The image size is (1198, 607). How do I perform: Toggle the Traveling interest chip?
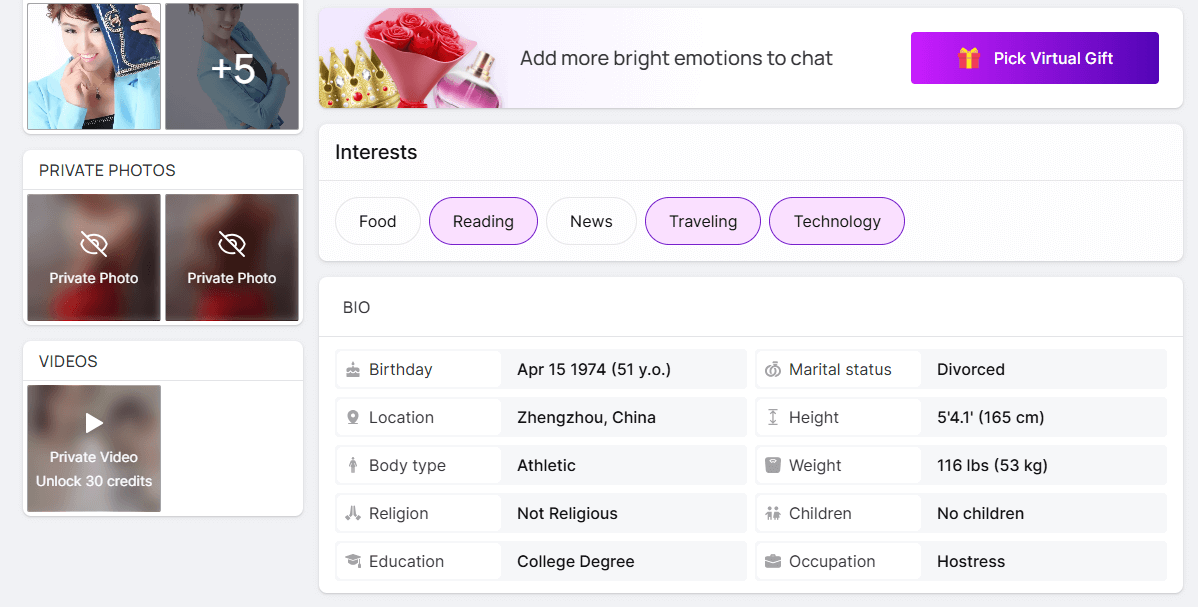[x=703, y=221]
